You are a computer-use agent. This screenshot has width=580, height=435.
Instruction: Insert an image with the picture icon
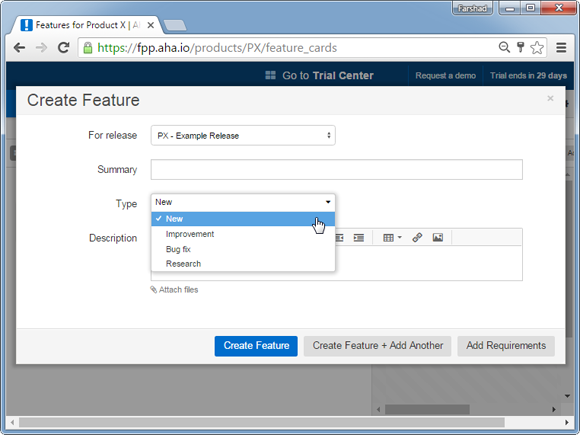coord(438,237)
